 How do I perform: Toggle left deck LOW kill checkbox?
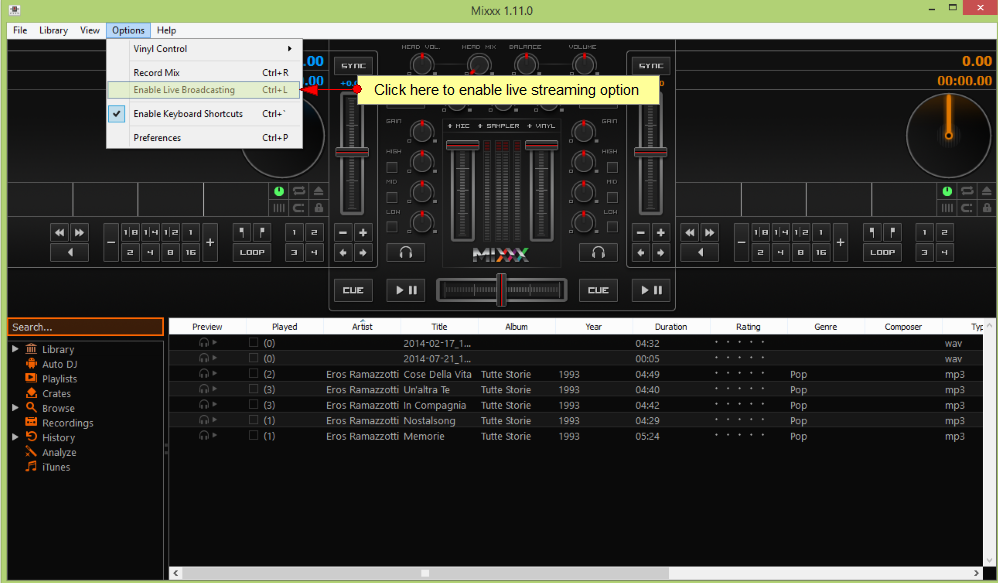392,227
